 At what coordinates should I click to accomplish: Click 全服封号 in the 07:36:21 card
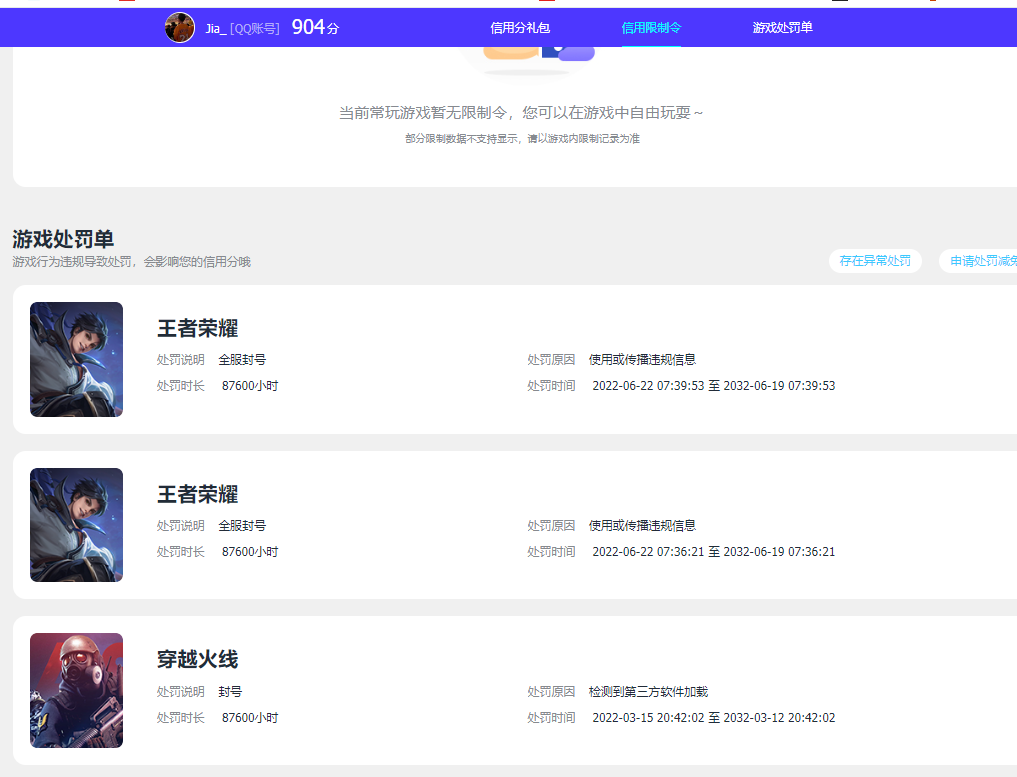click(x=242, y=525)
